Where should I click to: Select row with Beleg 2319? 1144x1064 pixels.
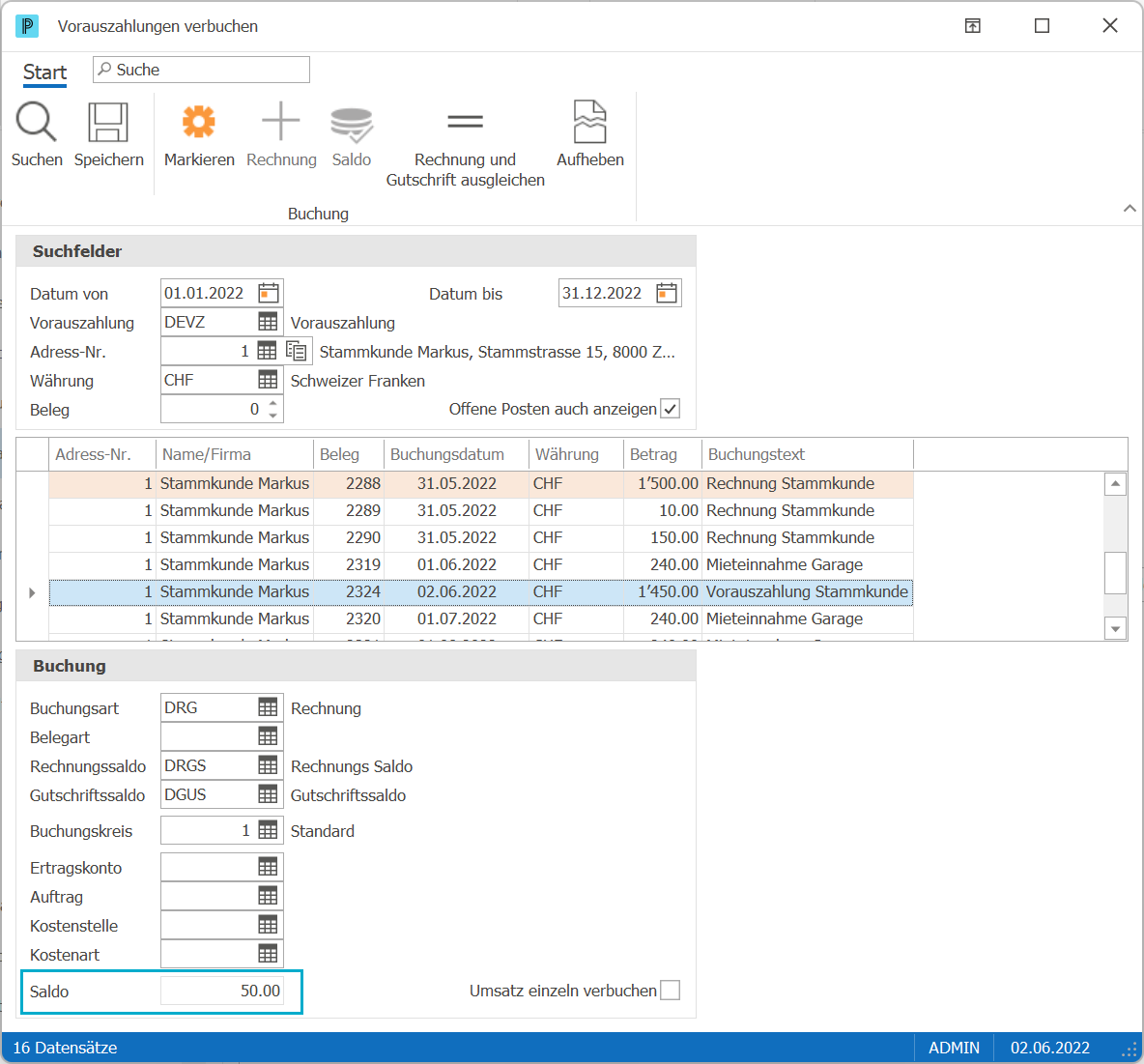(481, 564)
